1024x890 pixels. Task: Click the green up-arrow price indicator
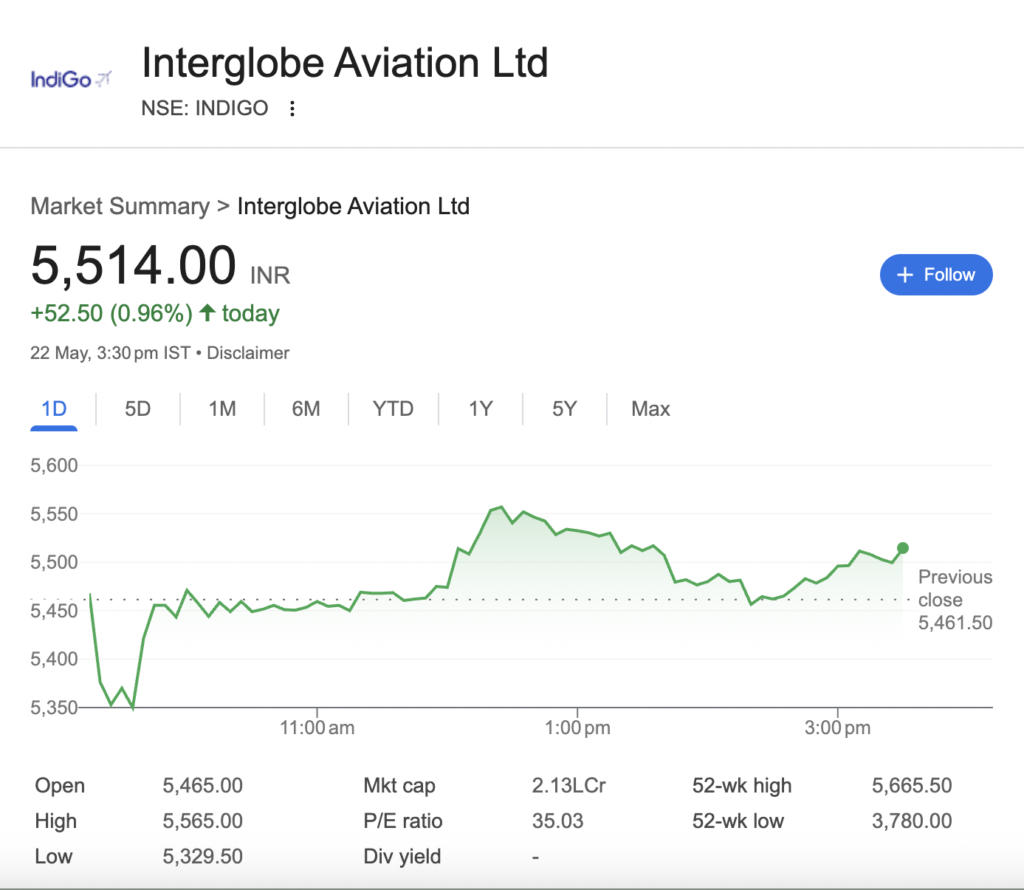point(207,313)
